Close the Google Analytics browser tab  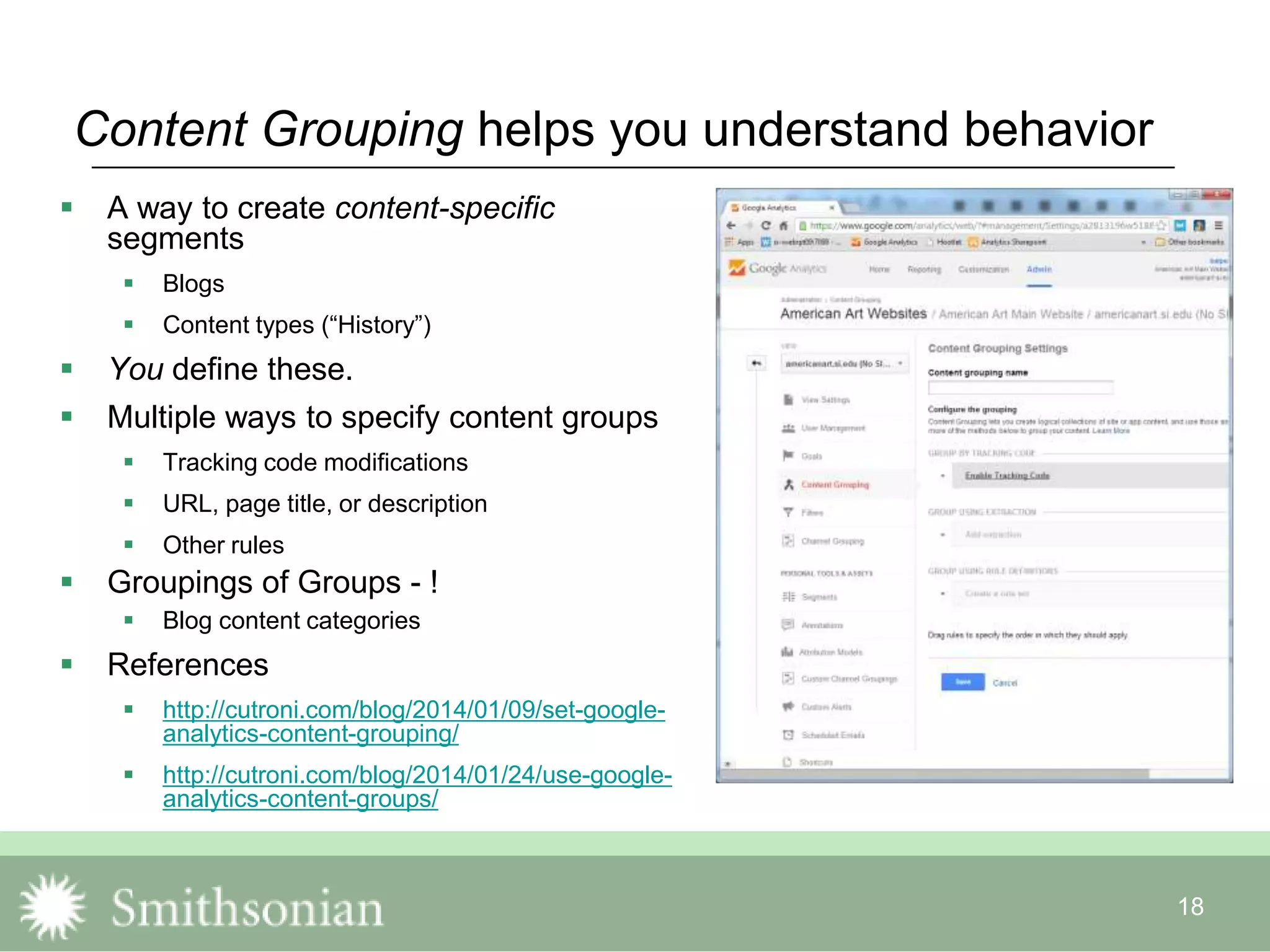click(x=832, y=208)
